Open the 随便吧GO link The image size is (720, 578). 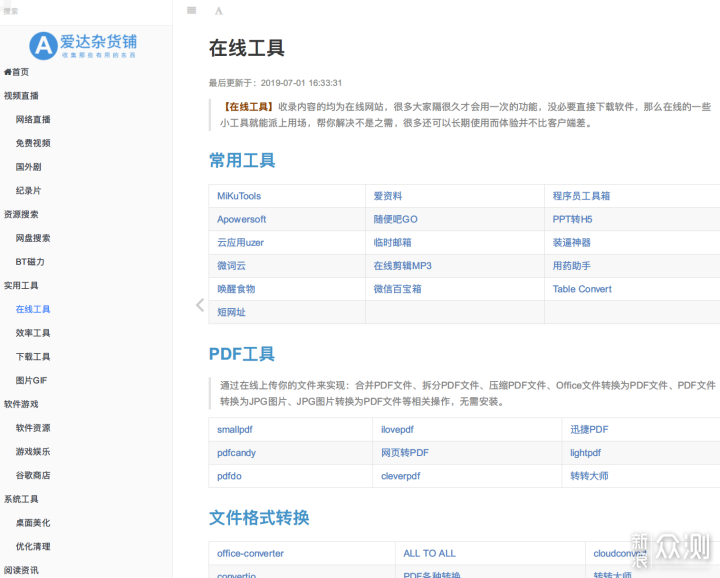point(395,219)
